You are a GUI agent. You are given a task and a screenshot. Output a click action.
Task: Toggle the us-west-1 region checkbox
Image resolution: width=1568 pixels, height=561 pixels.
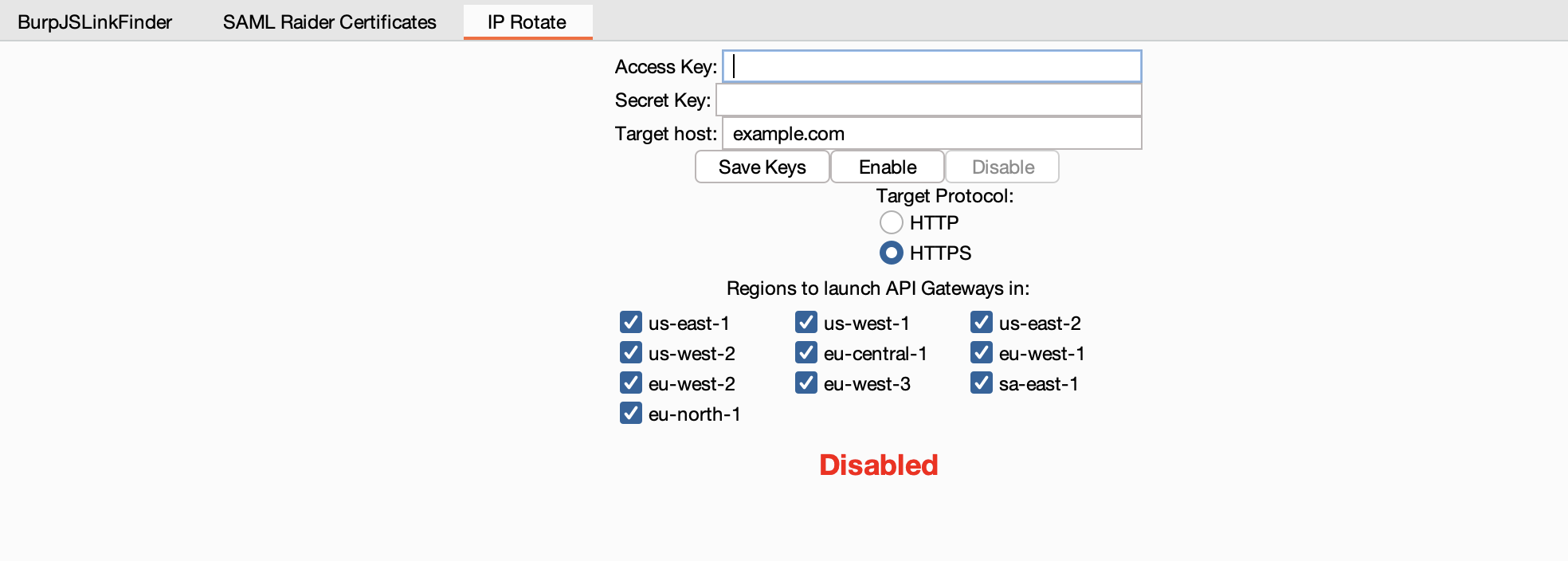pos(806,323)
